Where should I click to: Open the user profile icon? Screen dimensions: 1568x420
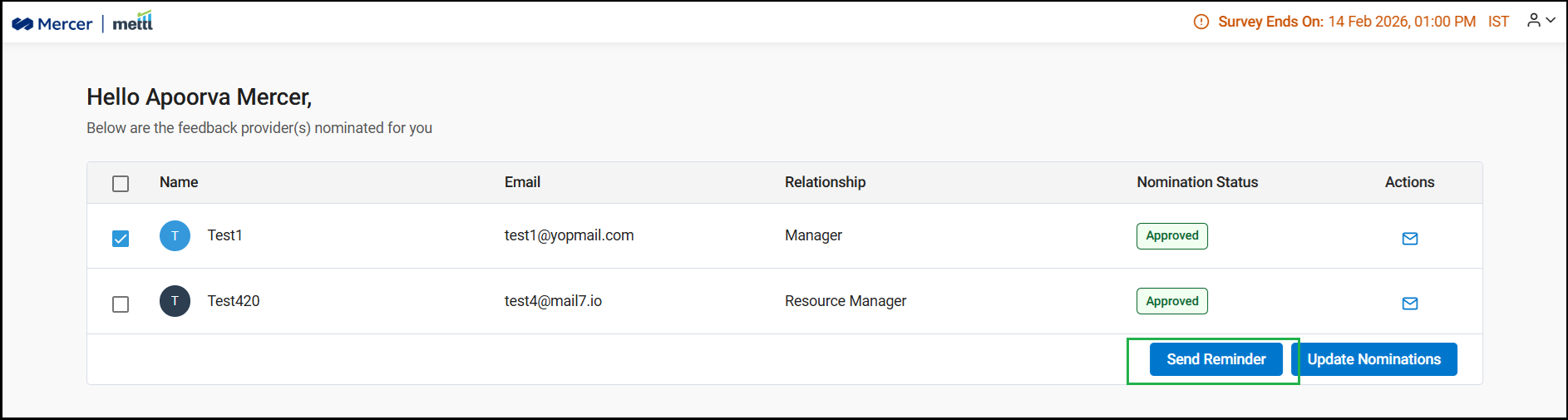[x=1534, y=21]
